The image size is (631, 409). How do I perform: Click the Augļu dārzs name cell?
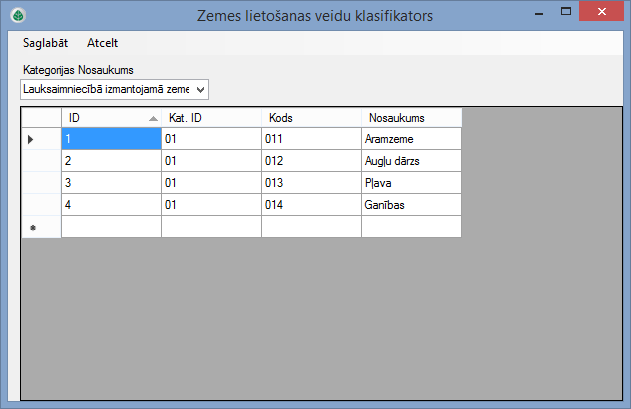[x=411, y=161]
